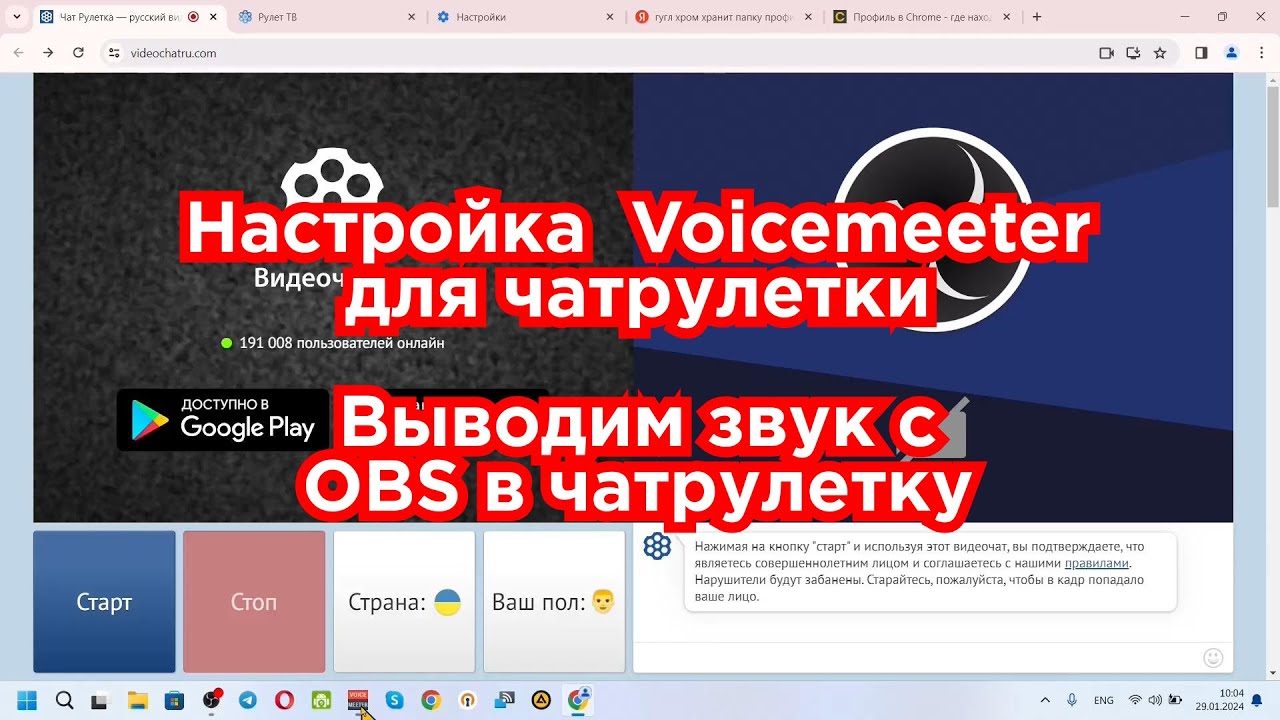Open the правилами rules link
Viewport: 1280px width, 720px height.
1096,563
